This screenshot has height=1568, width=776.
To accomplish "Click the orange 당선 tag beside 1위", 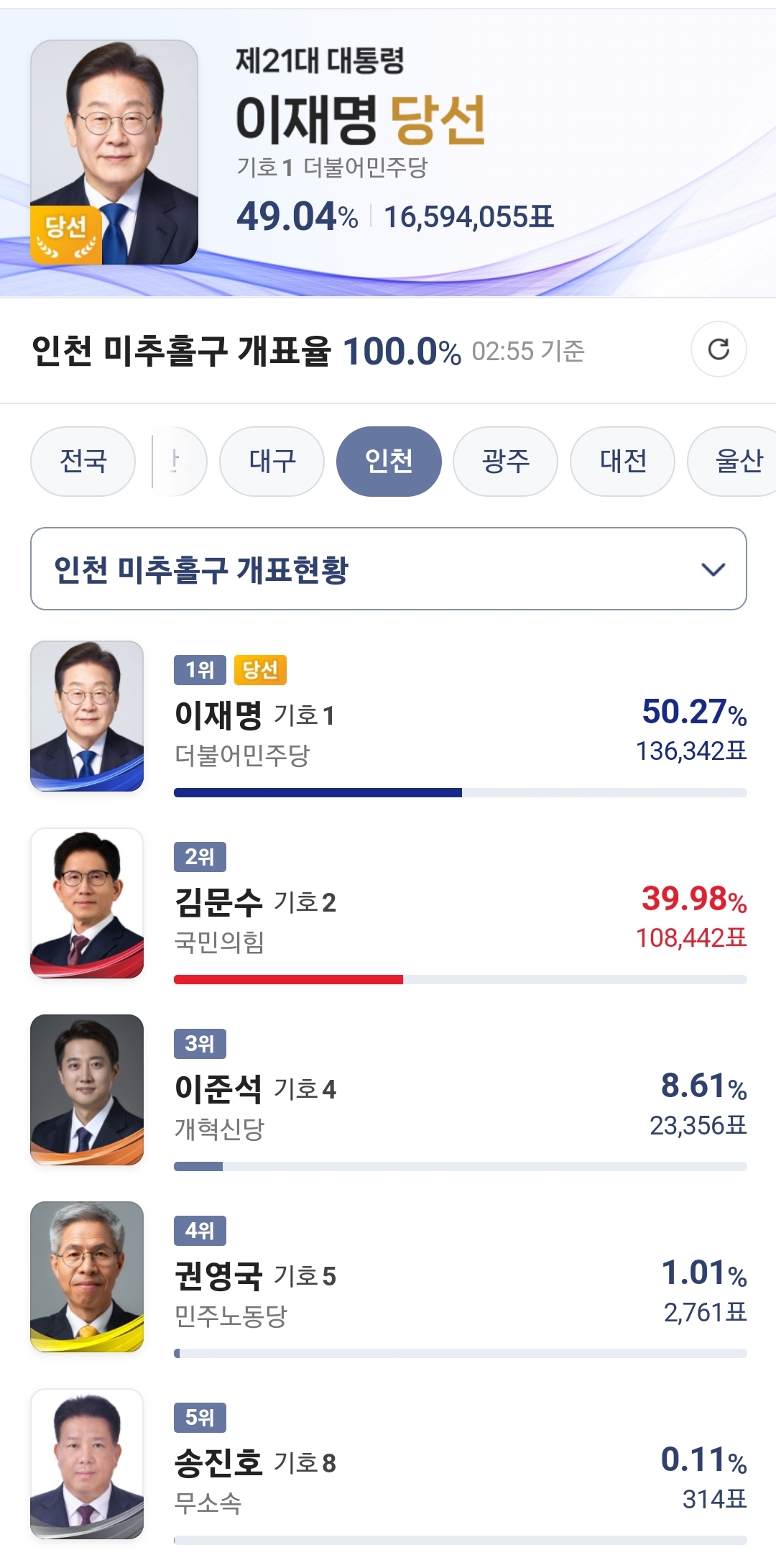I will (x=260, y=670).
